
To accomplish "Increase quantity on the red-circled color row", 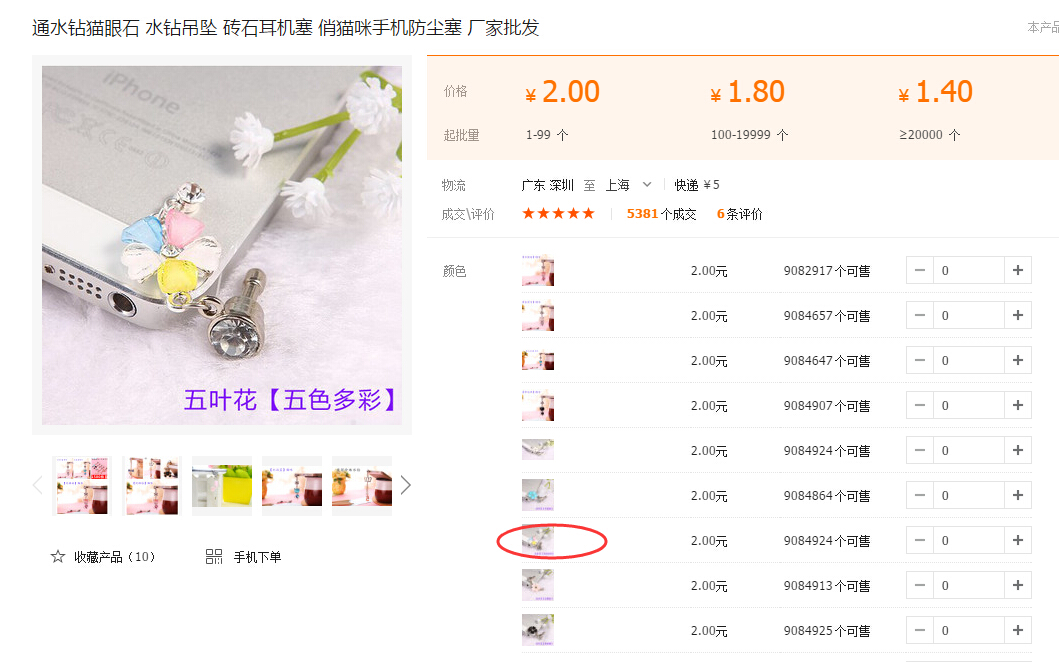I will [1018, 540].
